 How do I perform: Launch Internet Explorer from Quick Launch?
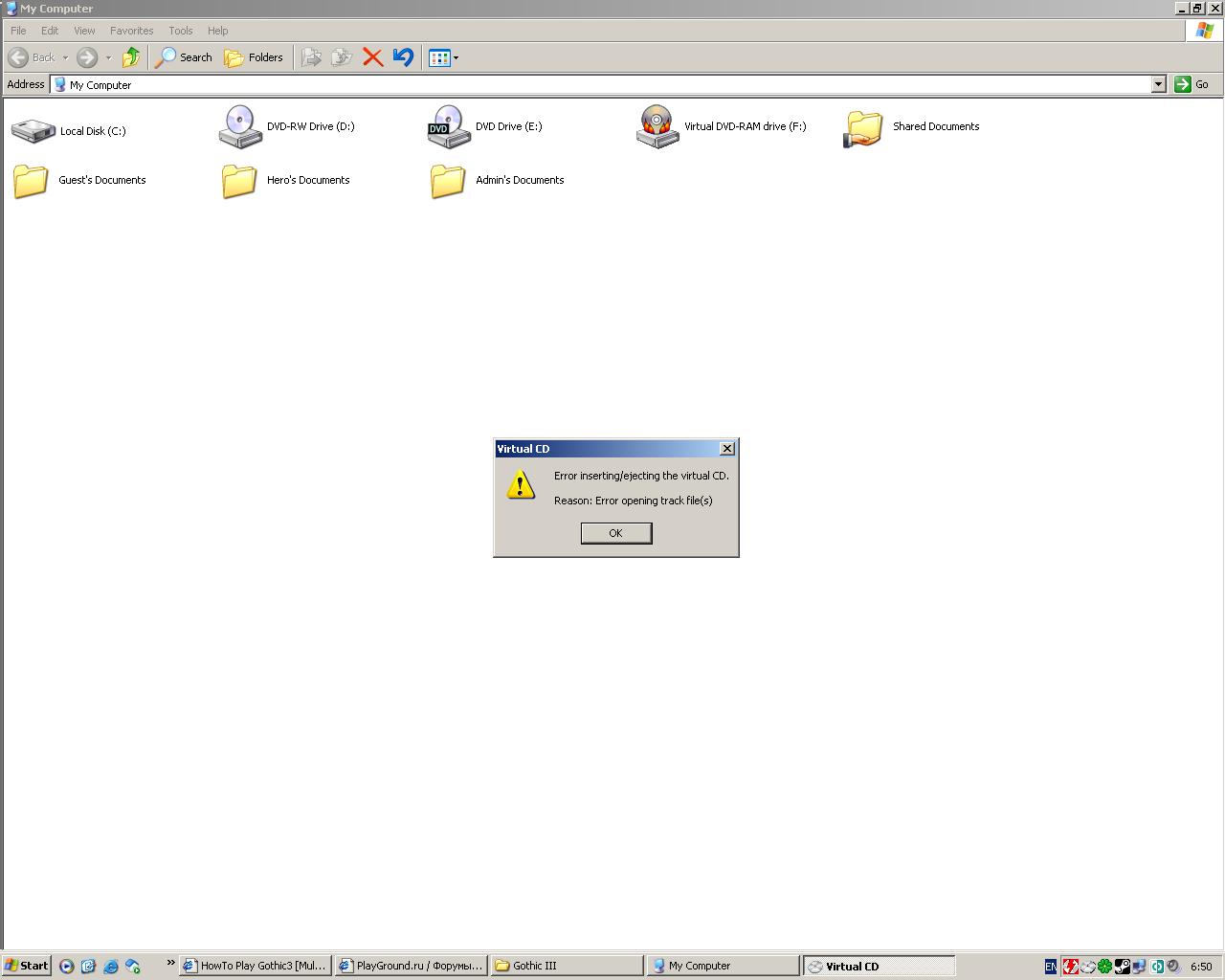(x=110, y=967)
